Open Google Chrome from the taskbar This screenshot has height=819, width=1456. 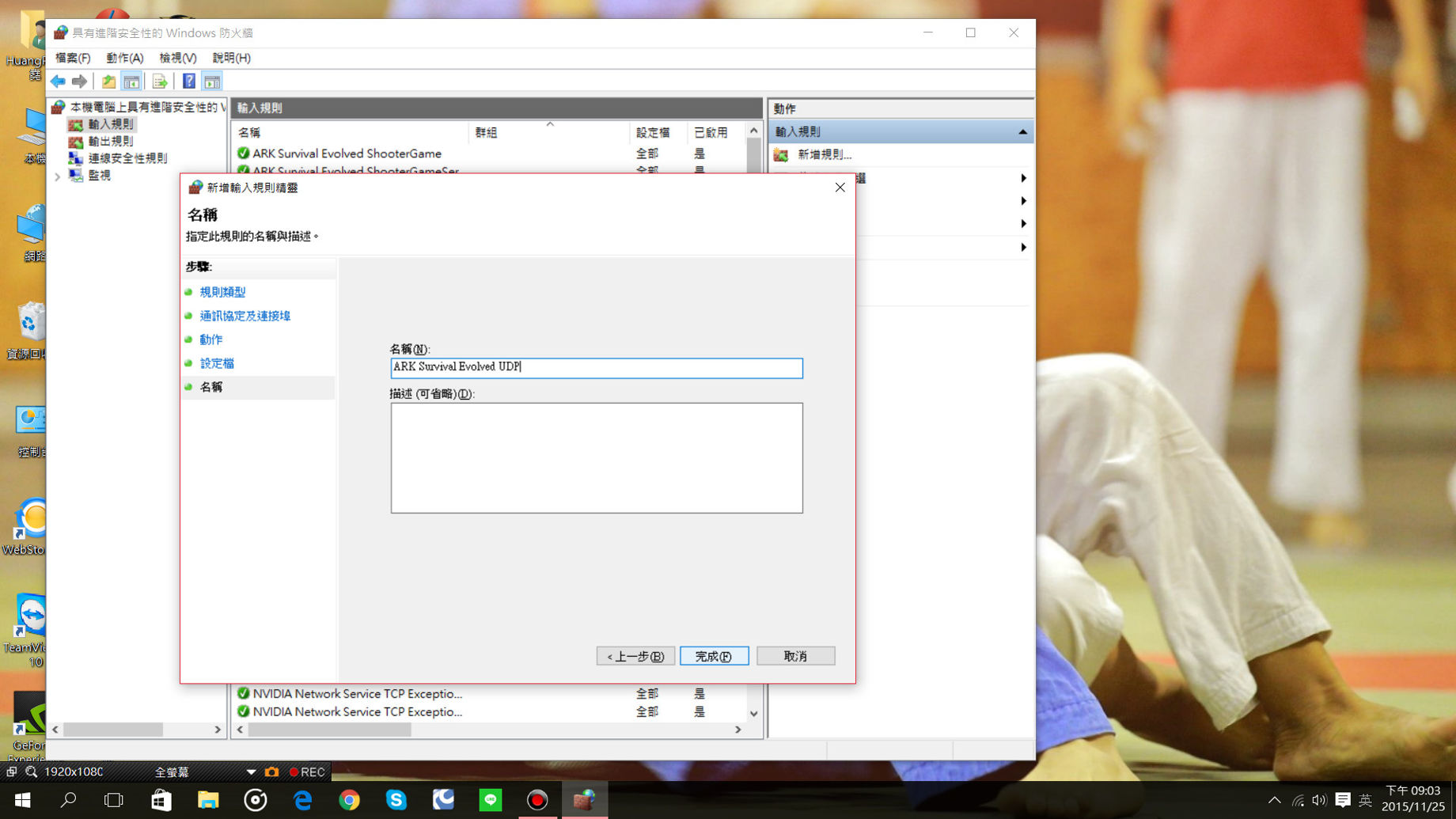coord(349,800)
